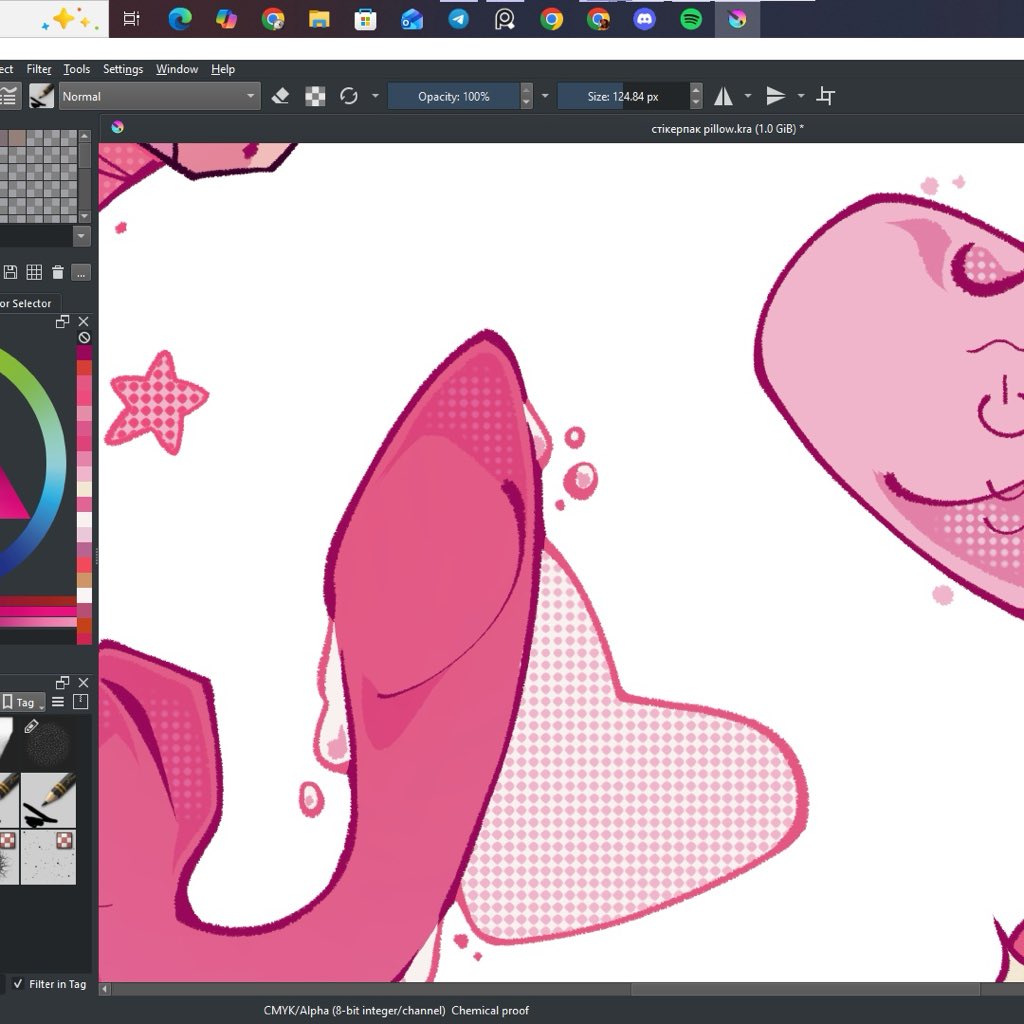Close the brush presets docker
The width and height of the screenshot is (1024, 1024).
(84, 682)
